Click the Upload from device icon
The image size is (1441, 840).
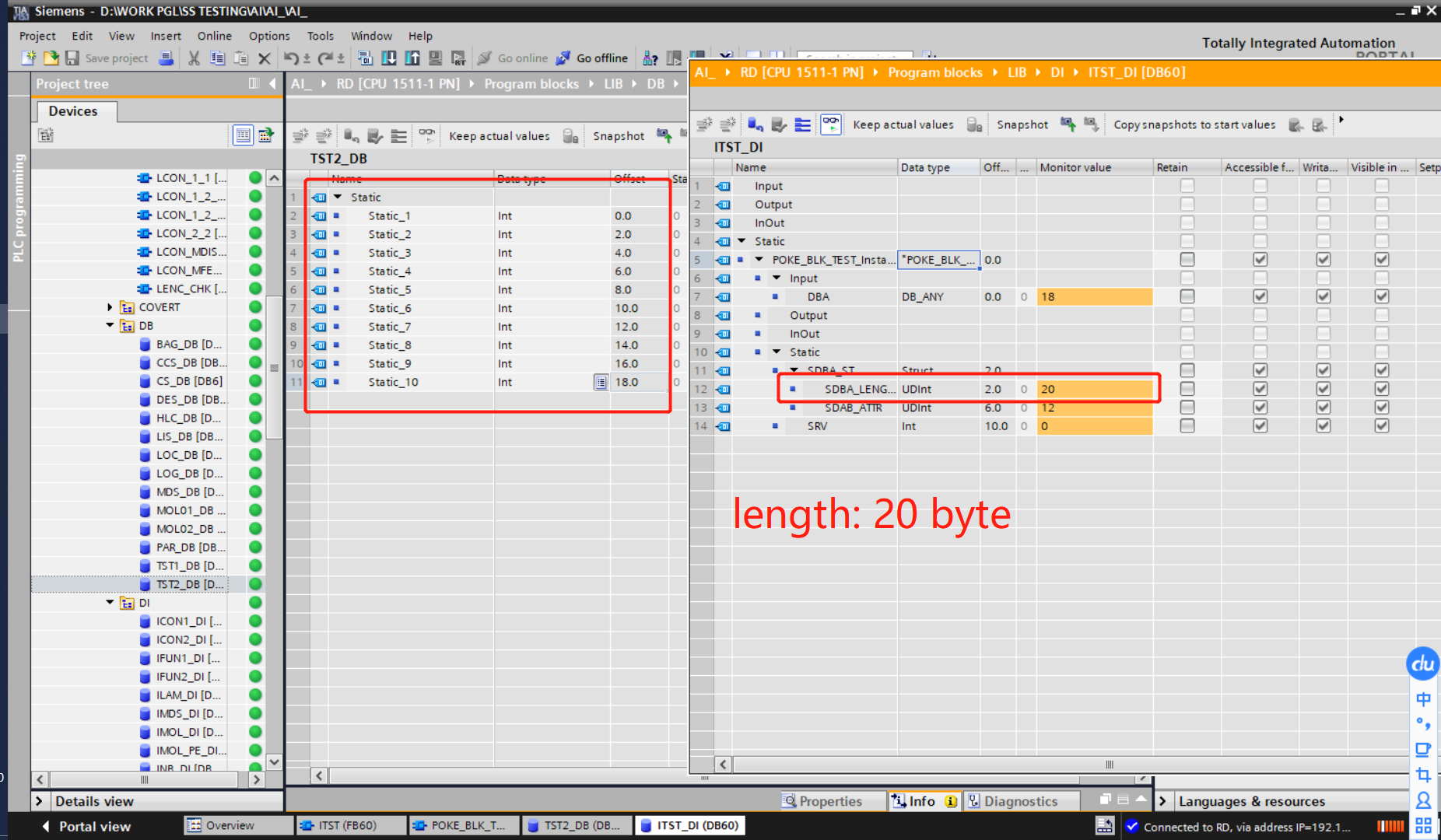click(412, 58)
